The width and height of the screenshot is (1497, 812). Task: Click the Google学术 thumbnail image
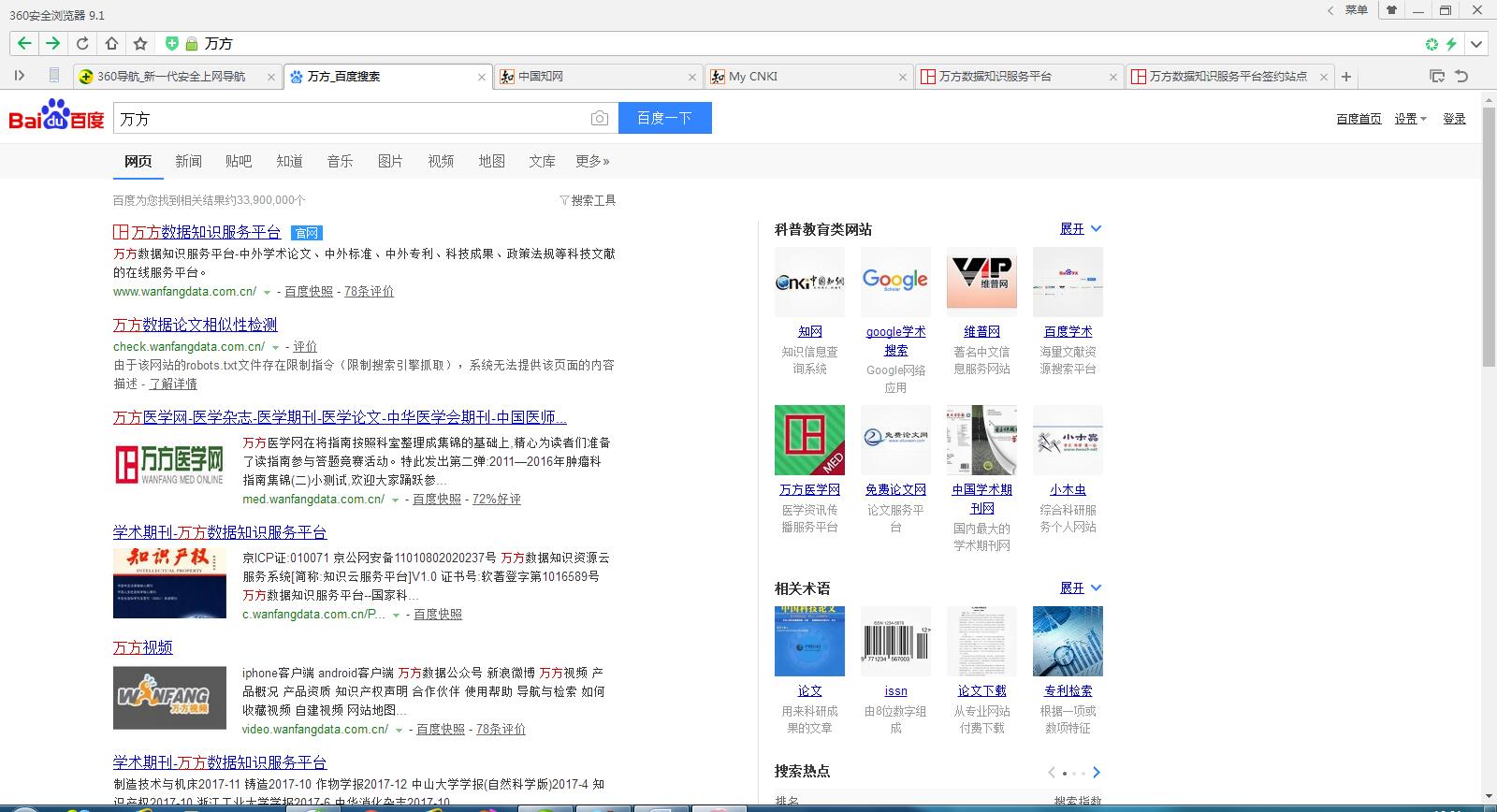point(895,282)
